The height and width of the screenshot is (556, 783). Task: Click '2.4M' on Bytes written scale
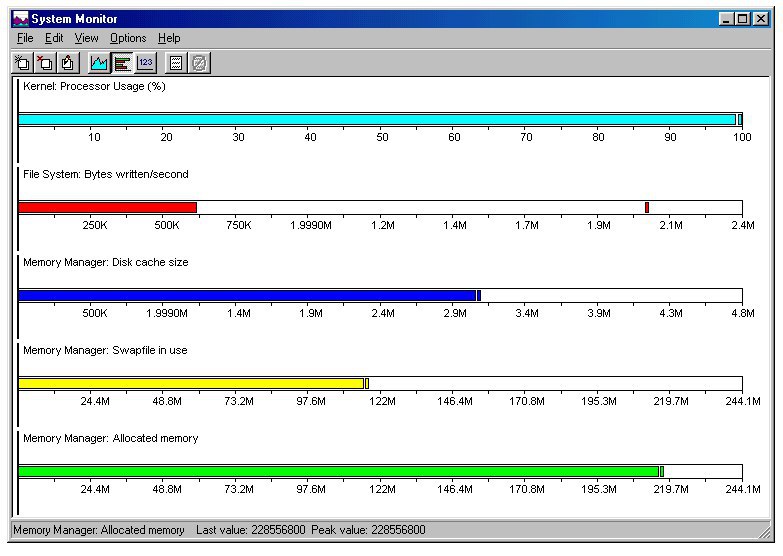743,225
